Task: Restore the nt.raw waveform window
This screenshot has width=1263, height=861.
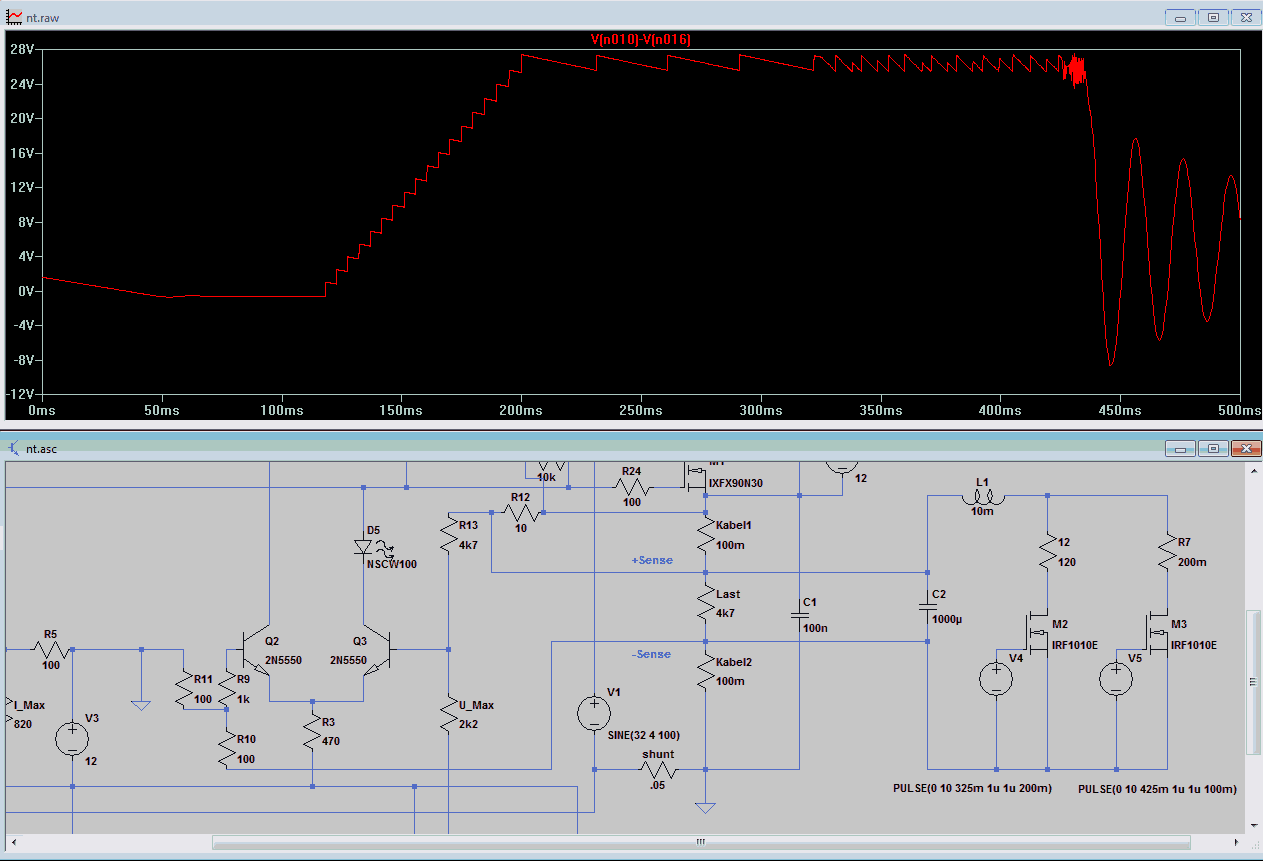Action: click(1213, 18)
